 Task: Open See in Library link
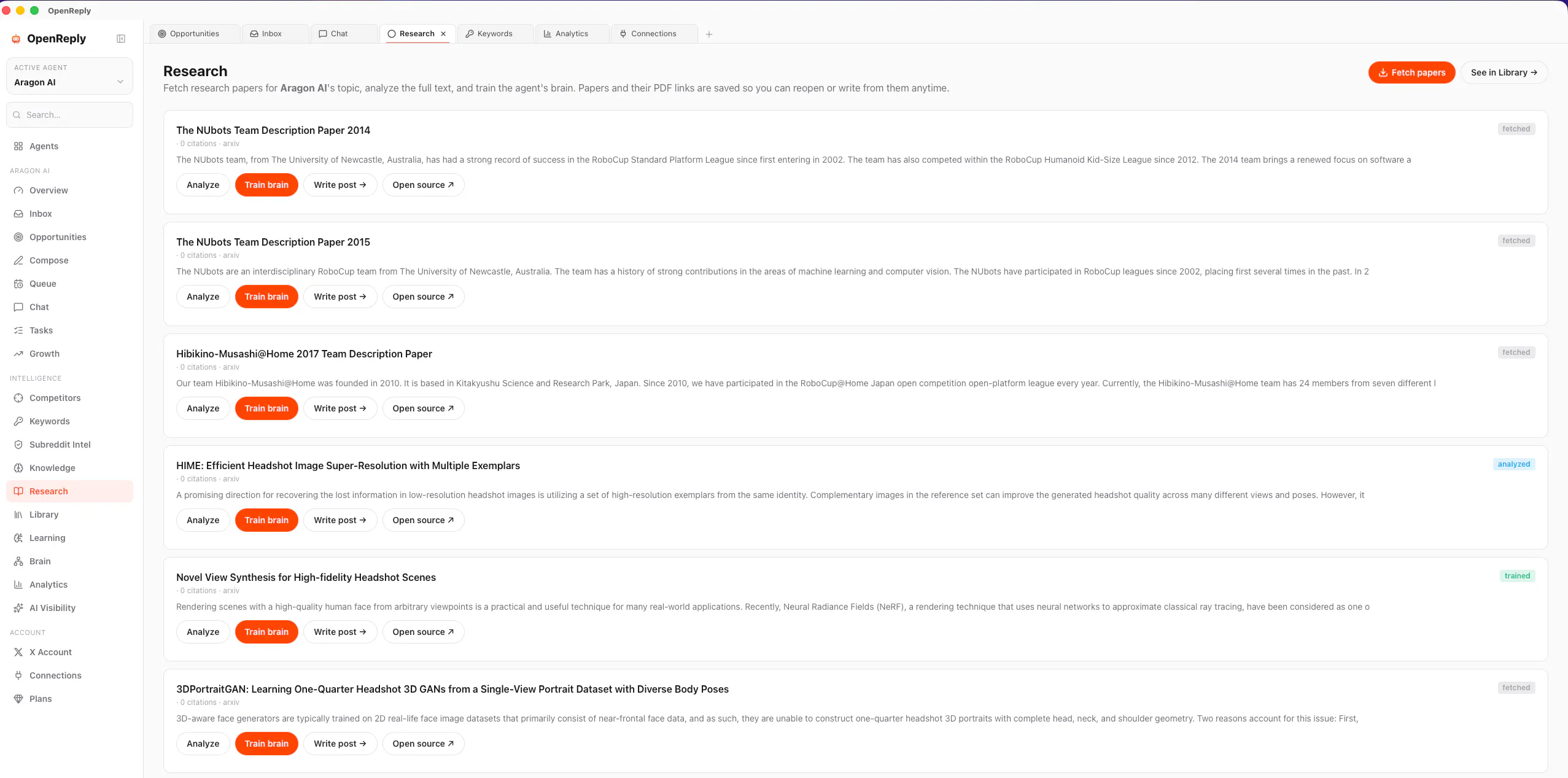pyautogui.click(x=1504, y=72)
